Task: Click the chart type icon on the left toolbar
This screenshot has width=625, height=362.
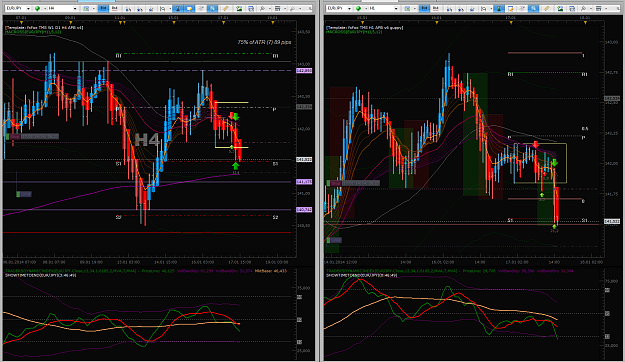Action: tap(86, 8)
